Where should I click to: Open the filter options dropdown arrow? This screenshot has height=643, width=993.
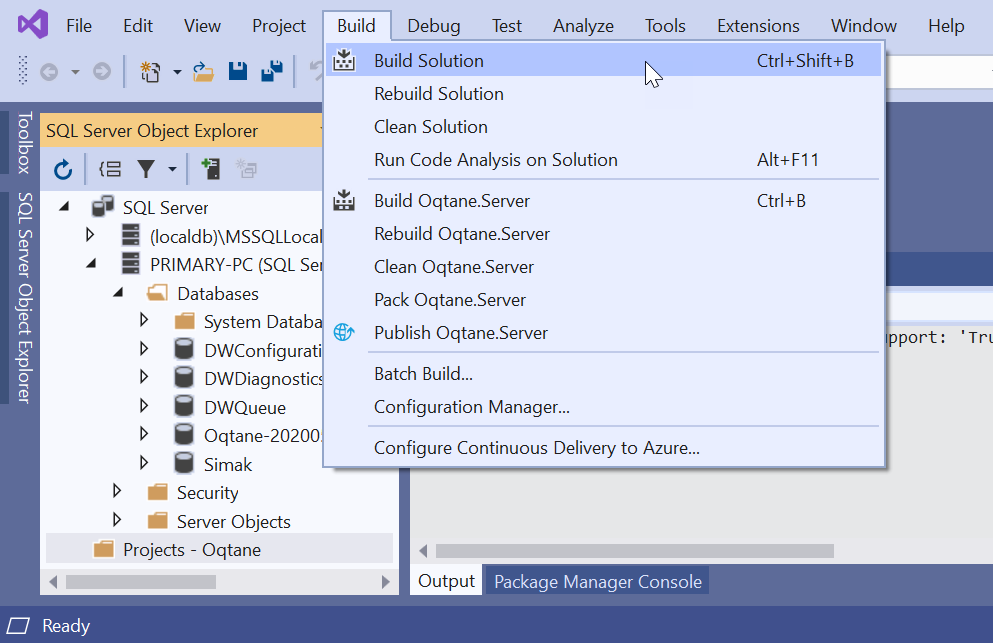tap(172, 169)
